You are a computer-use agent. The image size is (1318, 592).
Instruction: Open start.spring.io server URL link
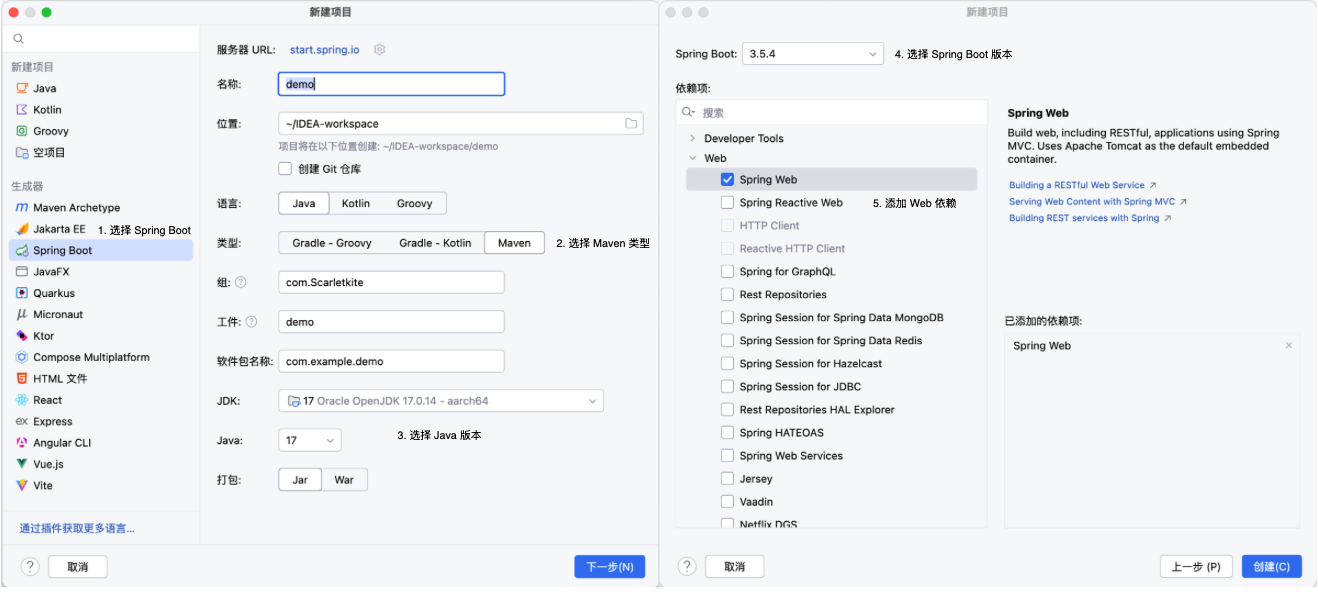coord(326,50)
